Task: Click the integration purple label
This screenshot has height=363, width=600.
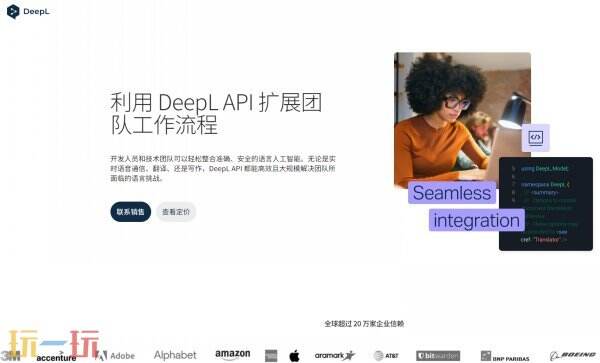Action: coord(476,220)
